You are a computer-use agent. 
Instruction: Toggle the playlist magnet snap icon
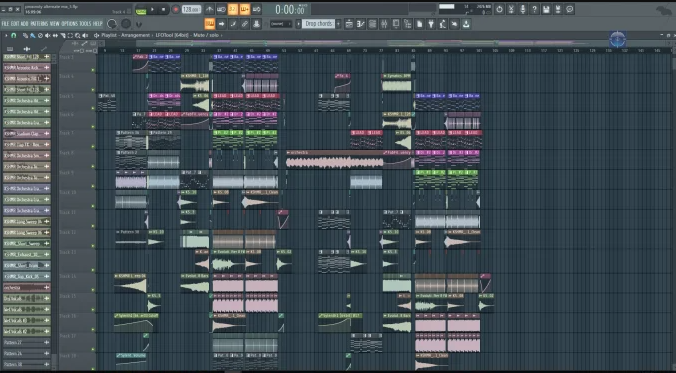click(x=14, y=35)
